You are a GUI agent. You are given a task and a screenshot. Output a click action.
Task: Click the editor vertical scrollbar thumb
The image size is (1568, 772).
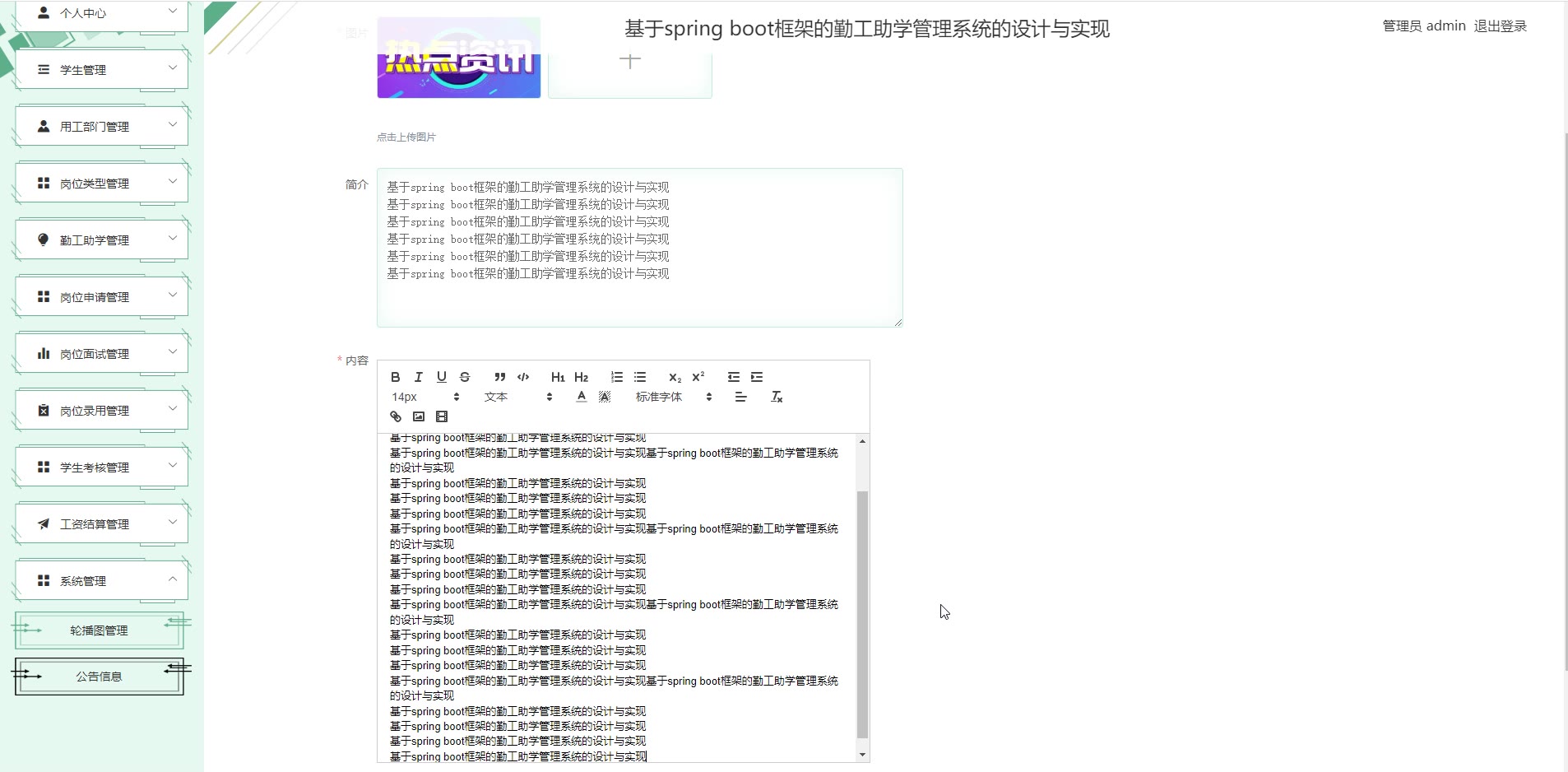[x=862, y=614]
